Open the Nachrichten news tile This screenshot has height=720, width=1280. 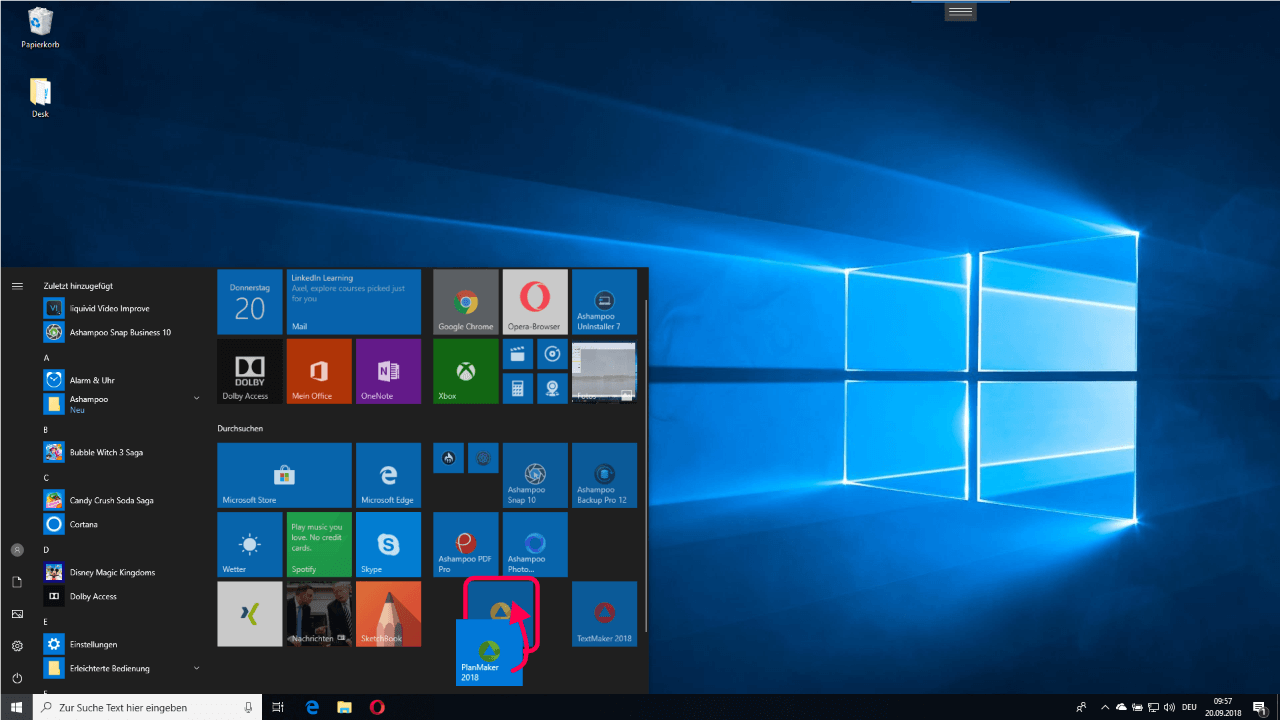(319, 613)
